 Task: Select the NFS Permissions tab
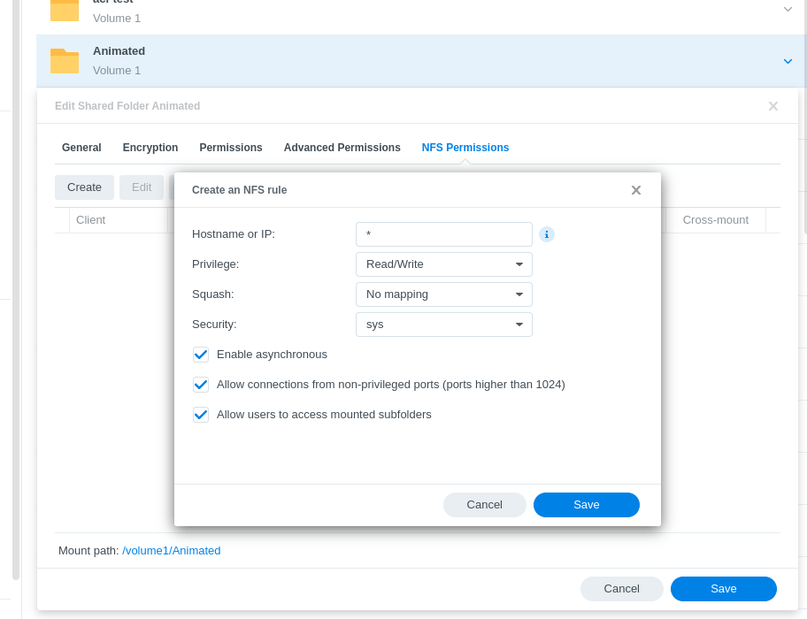click(465, 148)
